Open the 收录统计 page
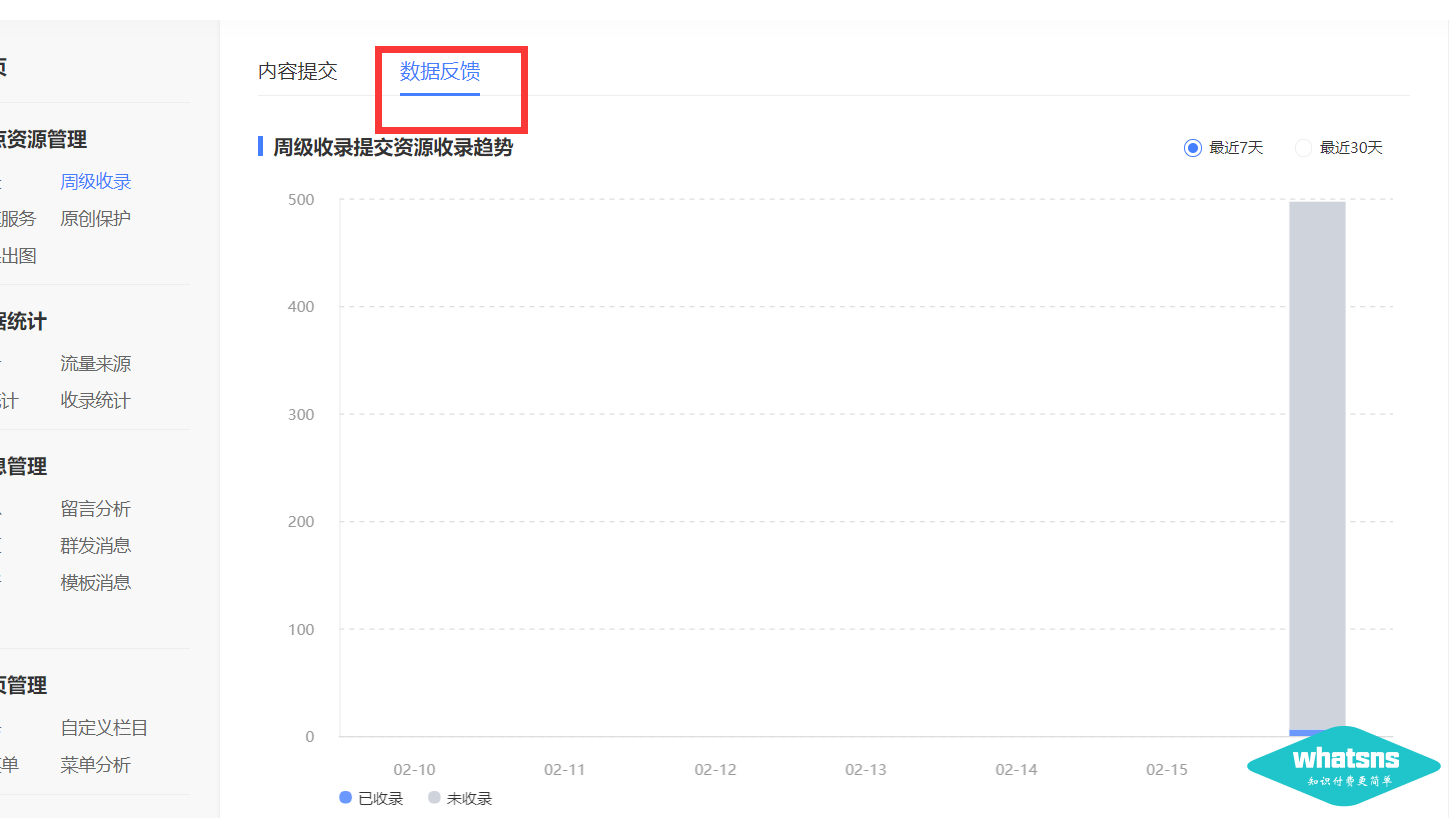 (96, 401)
